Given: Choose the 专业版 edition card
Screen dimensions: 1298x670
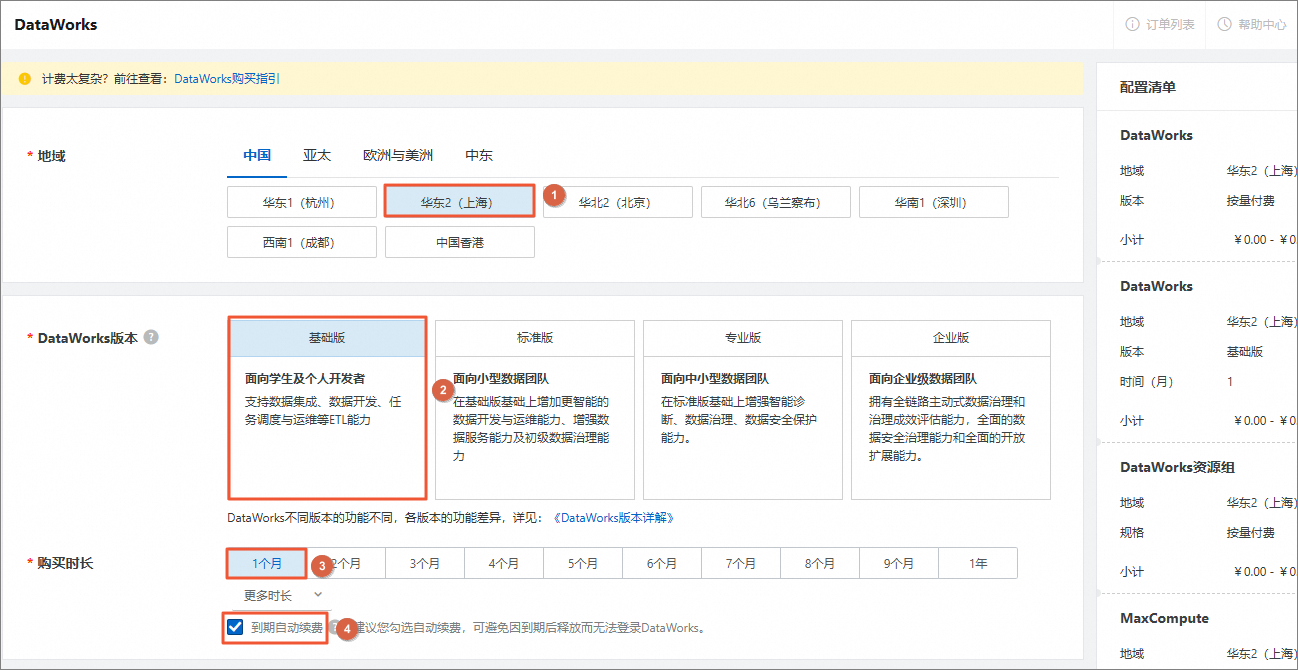Looking at the screenshot, I should pyautogui.click(x=743, y=410).
